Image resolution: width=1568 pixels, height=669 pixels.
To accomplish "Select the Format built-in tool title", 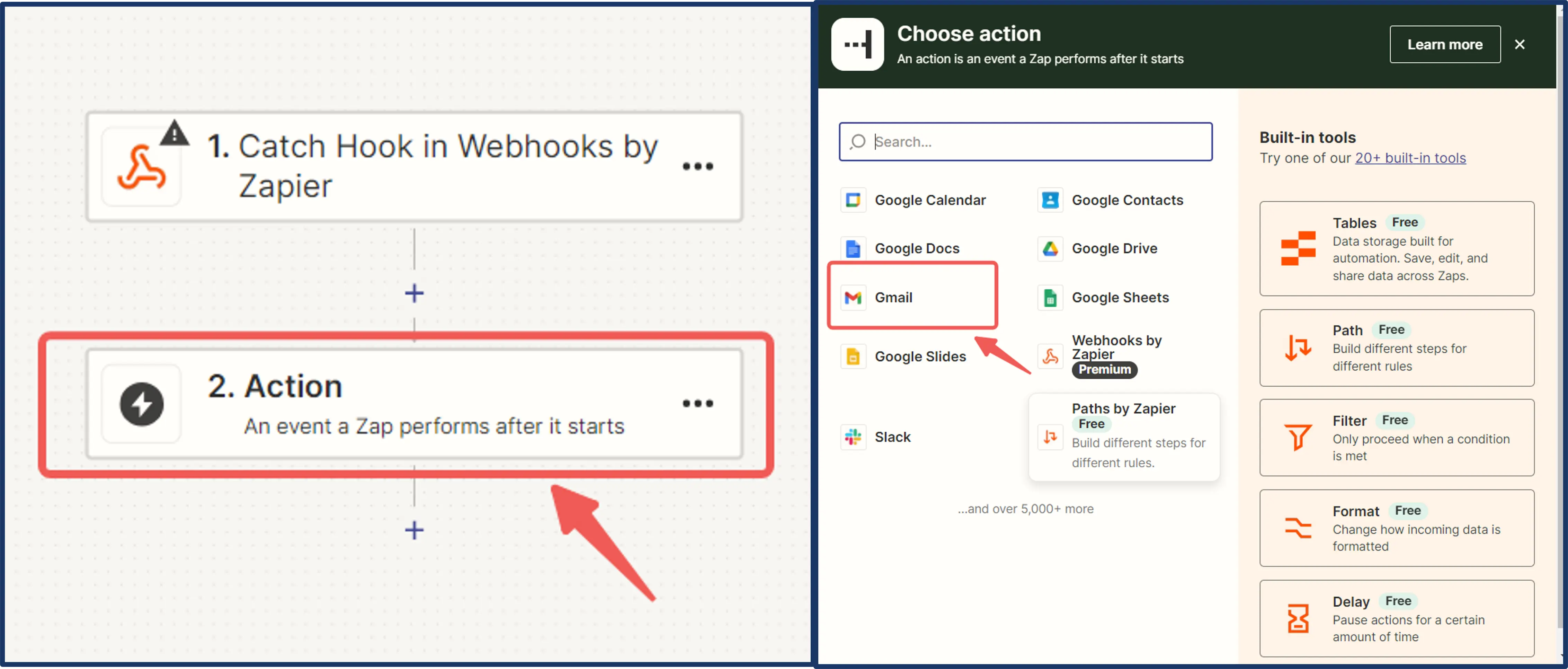I will (x=1356, y=511).
